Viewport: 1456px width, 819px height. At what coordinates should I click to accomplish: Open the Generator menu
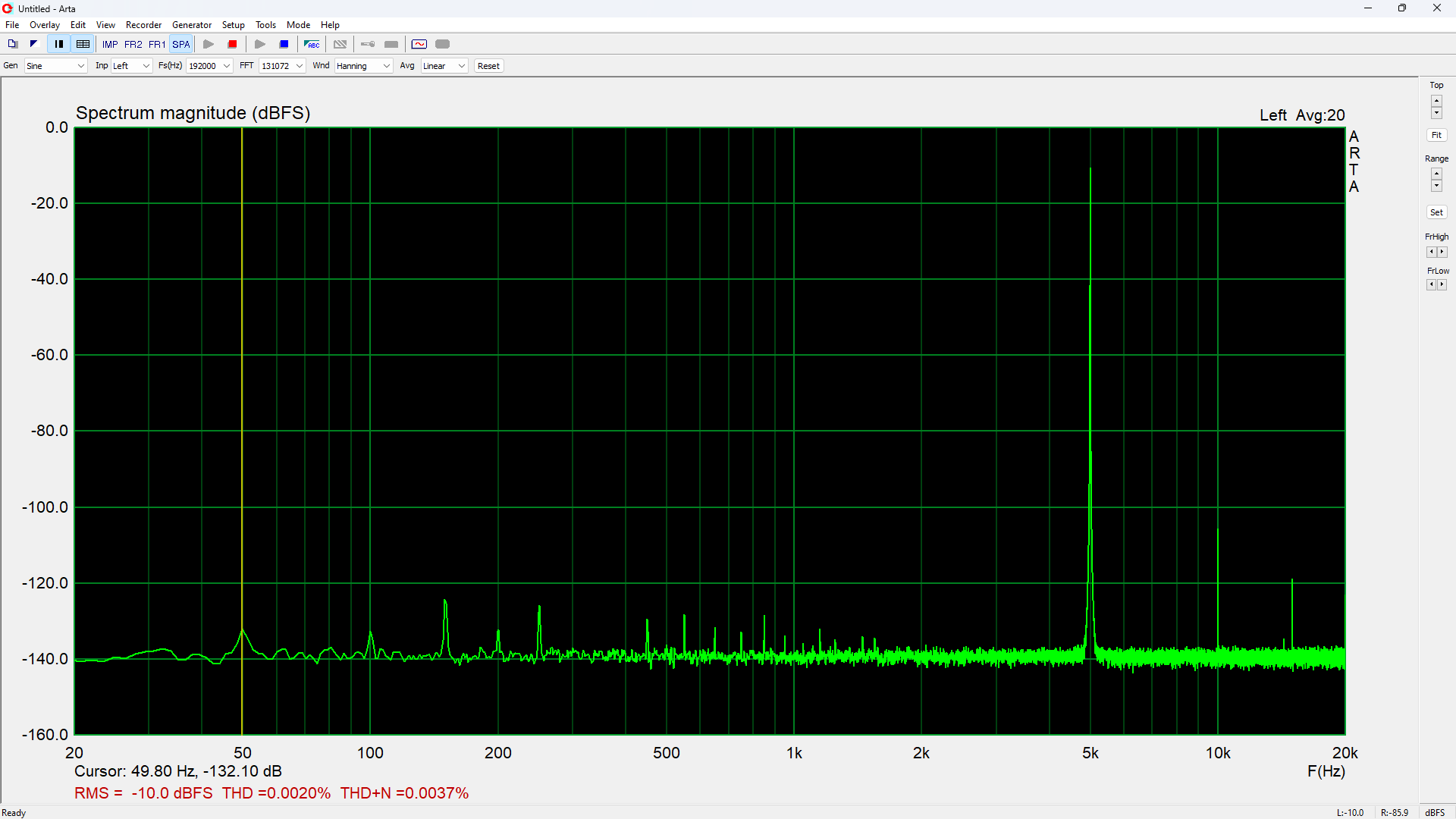coord(192,25)
